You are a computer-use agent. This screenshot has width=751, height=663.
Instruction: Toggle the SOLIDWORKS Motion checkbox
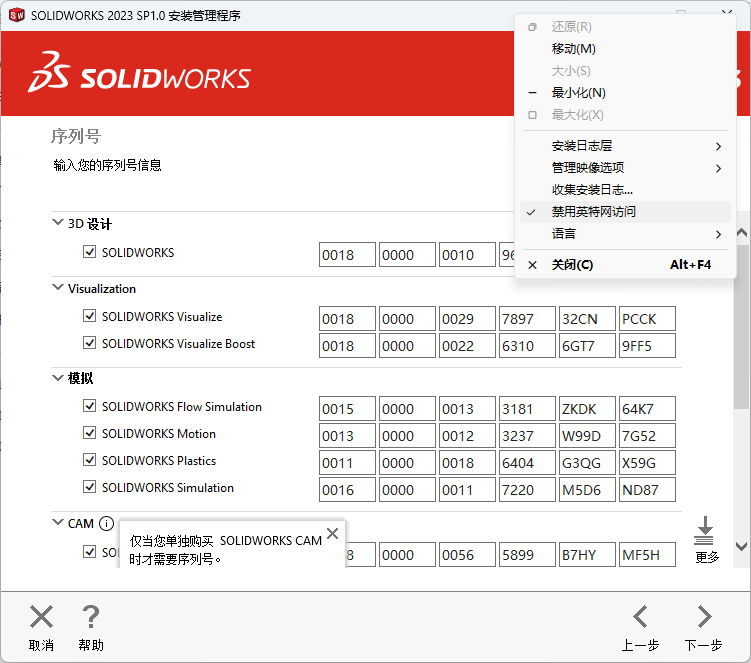(90, 433)
